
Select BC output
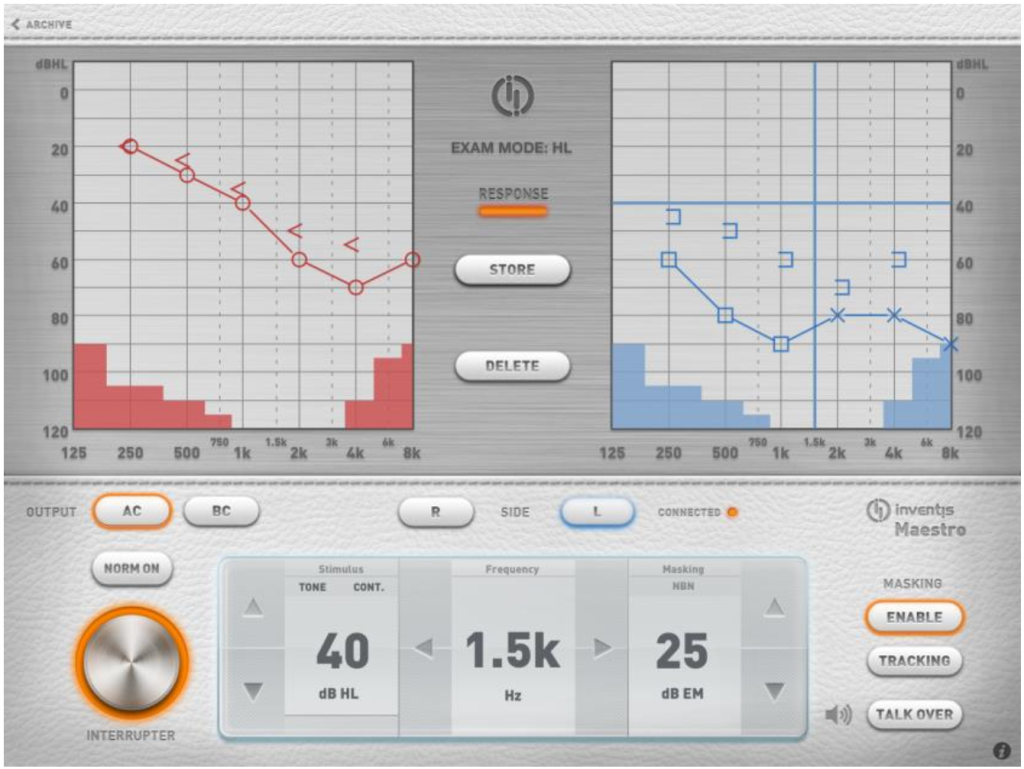(x=221, y=511)
